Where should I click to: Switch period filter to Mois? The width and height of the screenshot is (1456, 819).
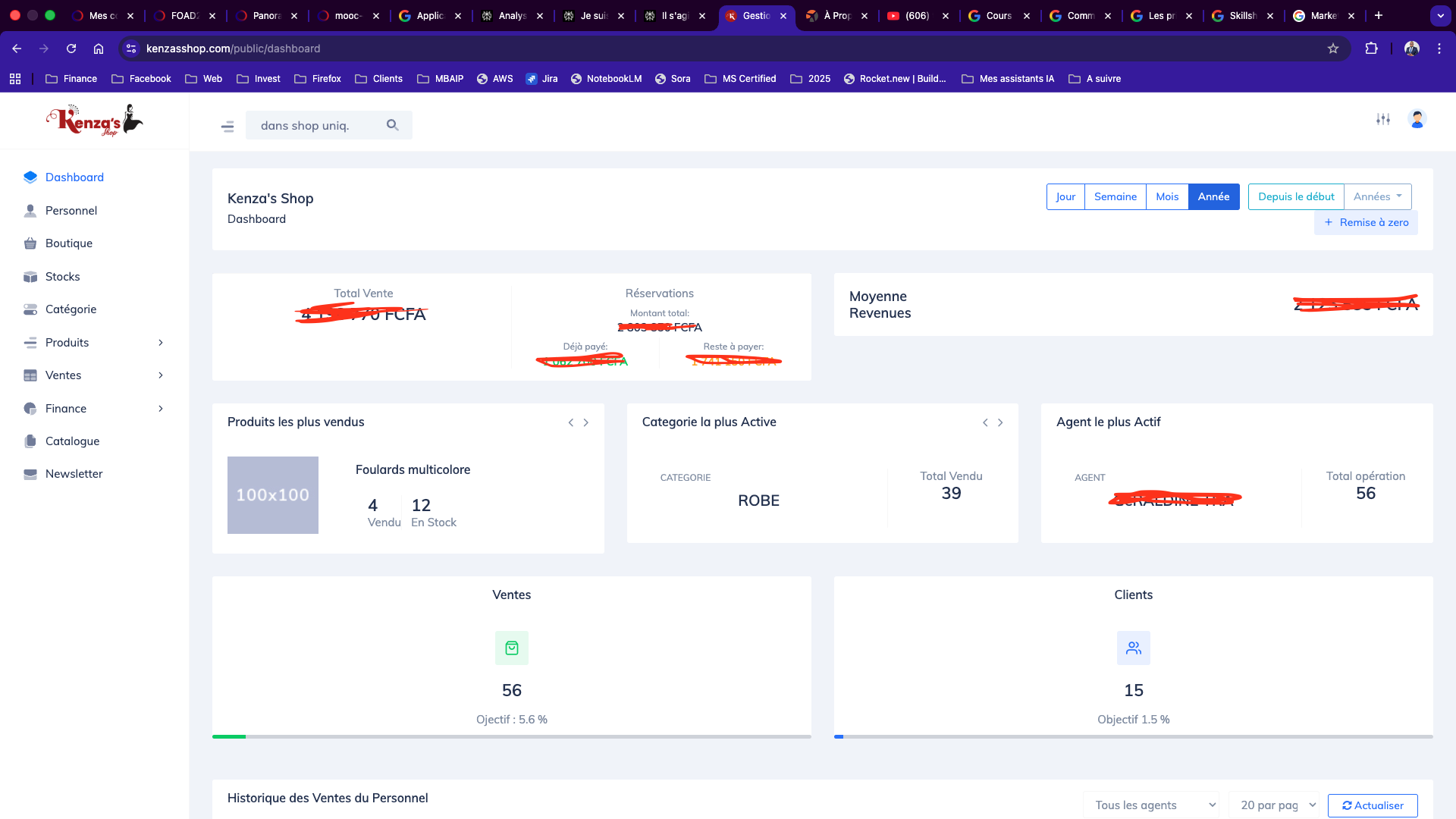click(x=1167, y=196)
